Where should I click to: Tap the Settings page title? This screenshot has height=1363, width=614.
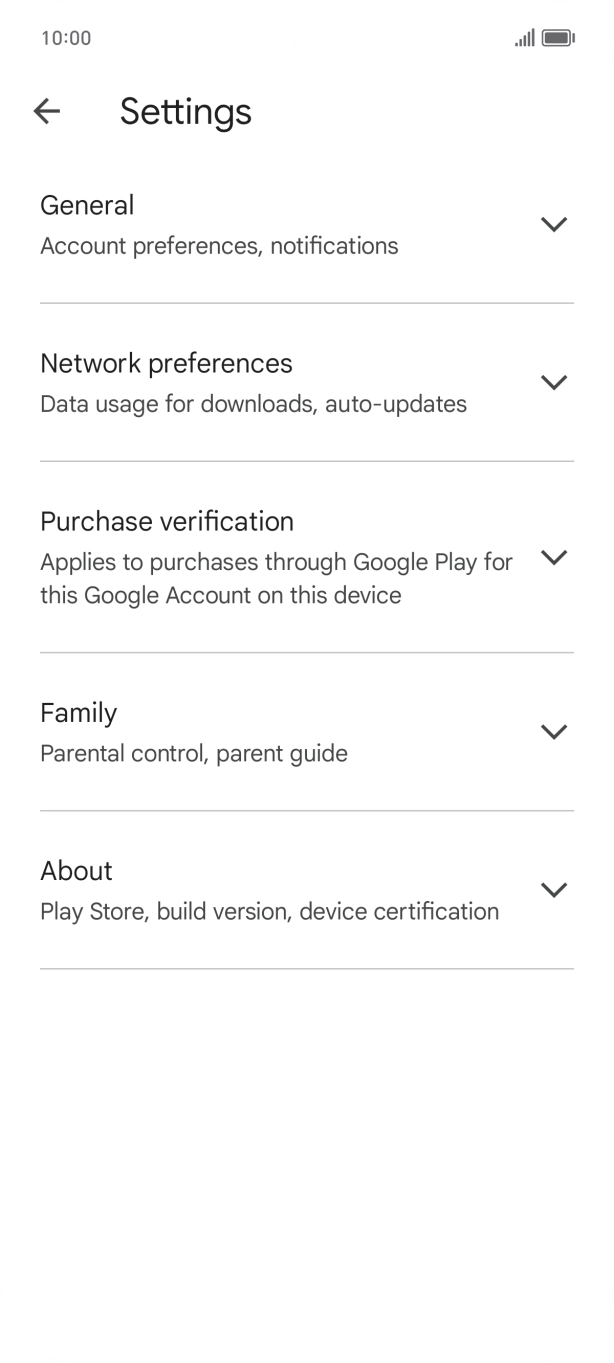coord(186,111)
